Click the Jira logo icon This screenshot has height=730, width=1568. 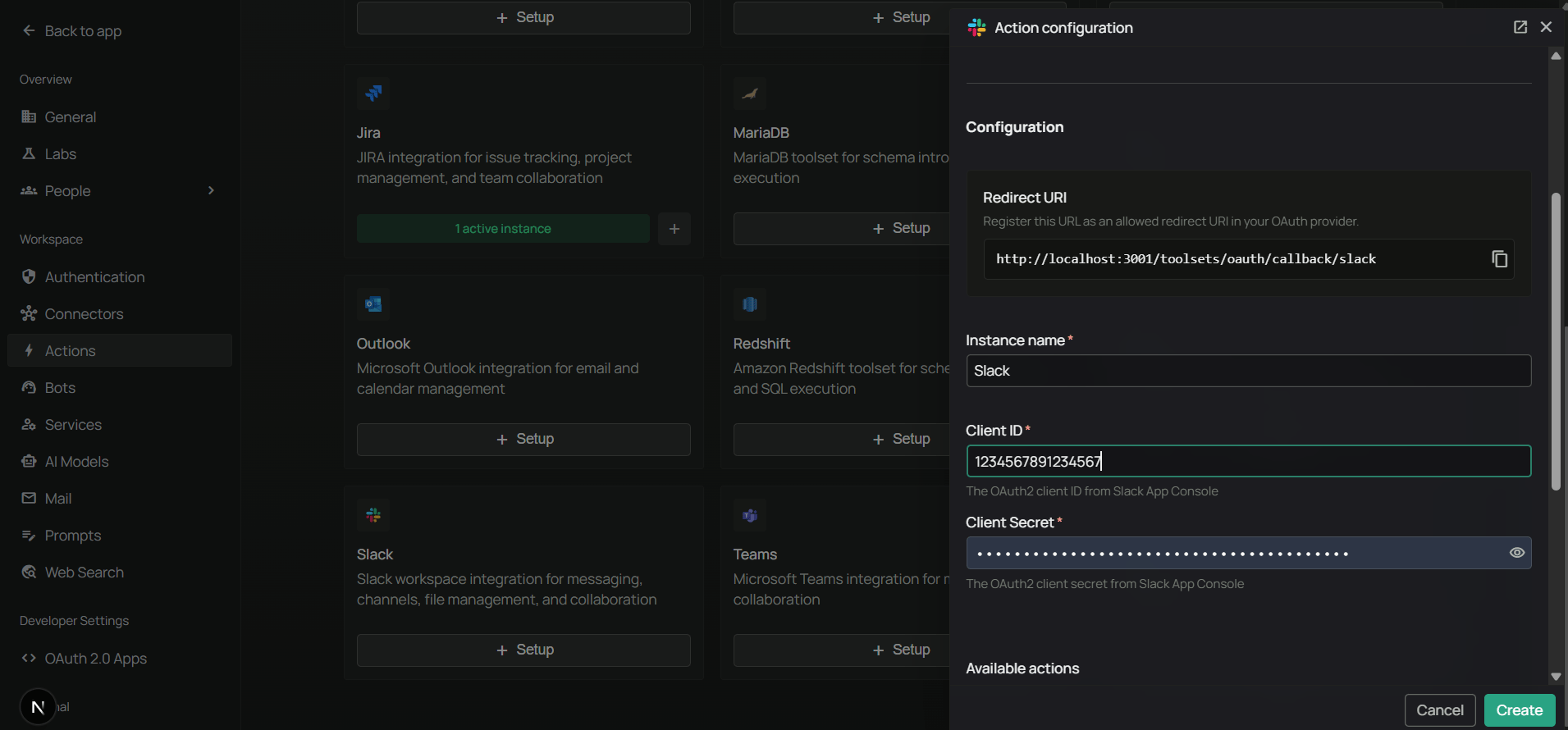(x=373, y=94)
